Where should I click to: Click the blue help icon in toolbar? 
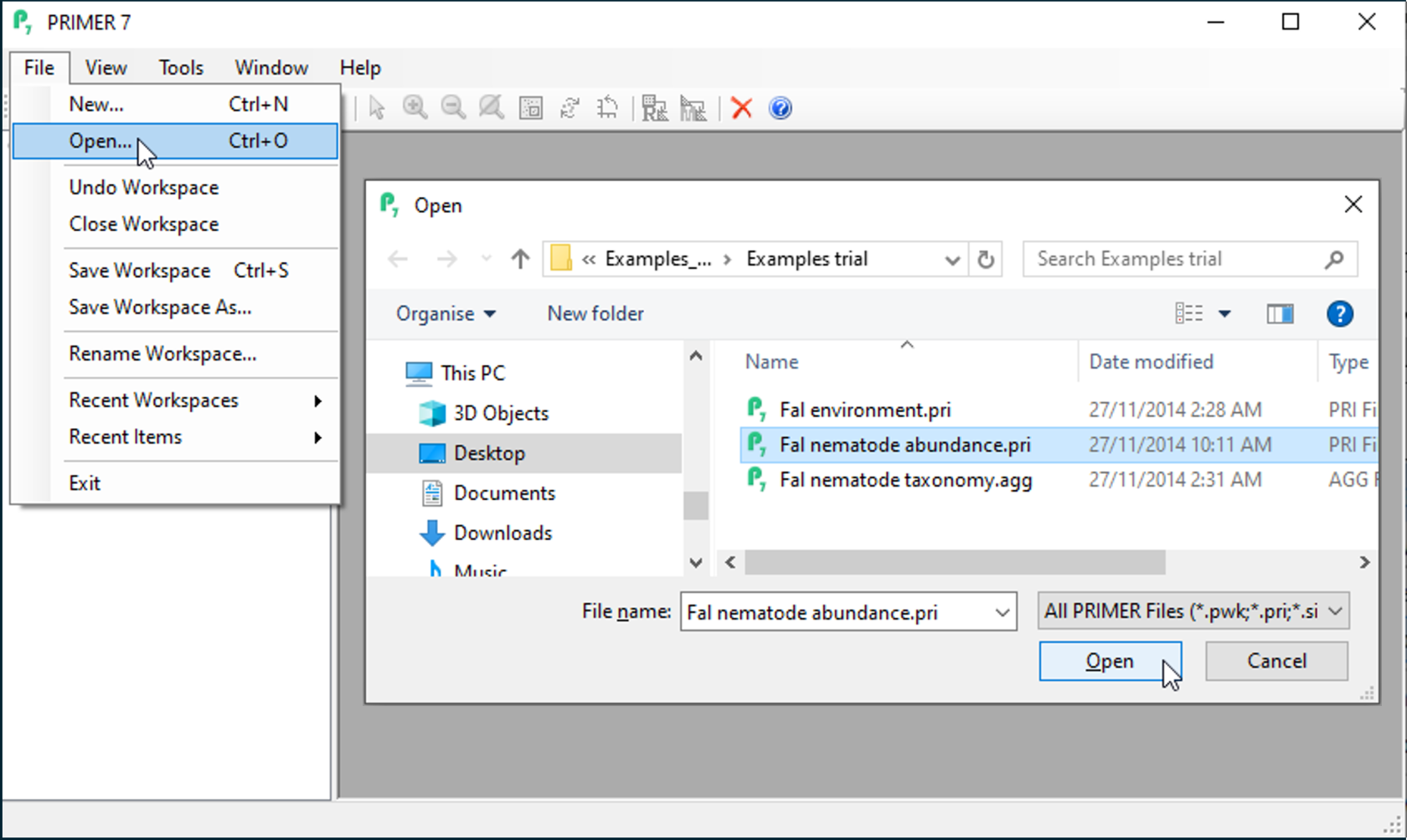coord(780,108)
